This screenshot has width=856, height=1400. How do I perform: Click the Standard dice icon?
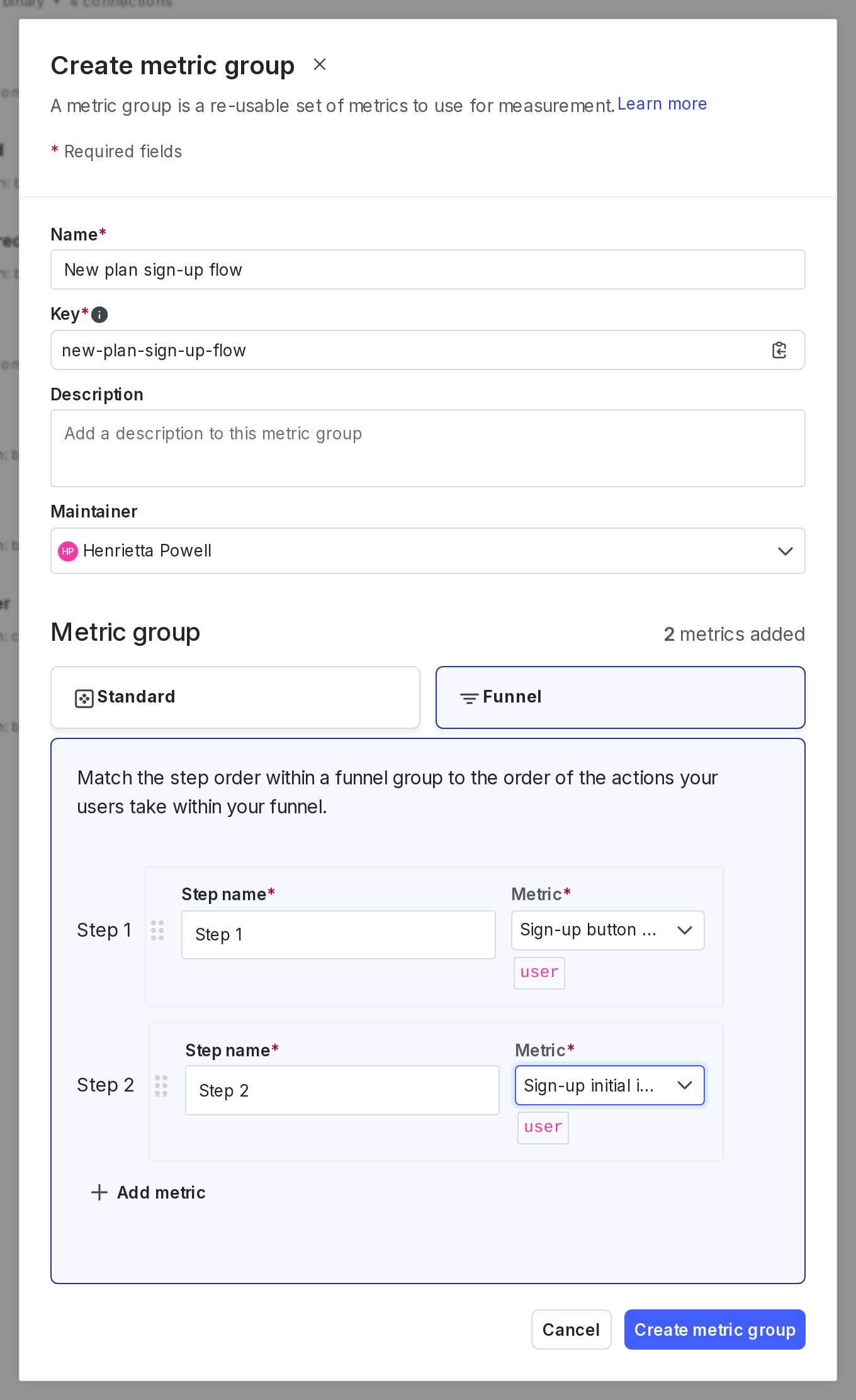click(84, 698)
